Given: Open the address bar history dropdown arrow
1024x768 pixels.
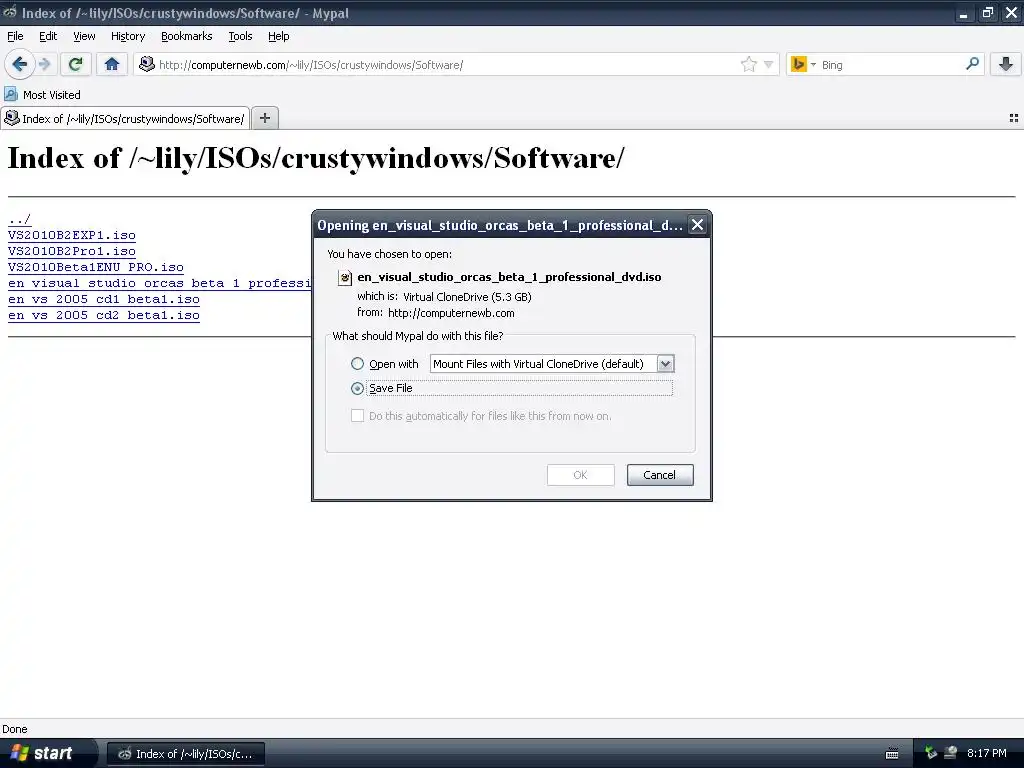Looking at the screenshot, I should pos(769,65).
